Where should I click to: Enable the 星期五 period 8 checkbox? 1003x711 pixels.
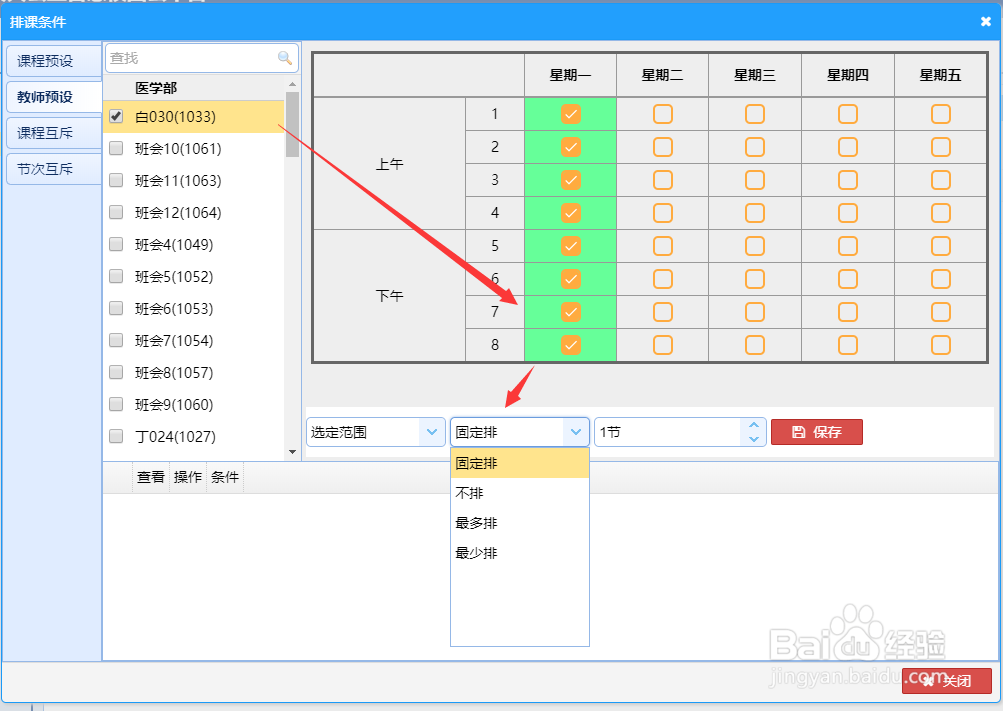pos(940,344)
